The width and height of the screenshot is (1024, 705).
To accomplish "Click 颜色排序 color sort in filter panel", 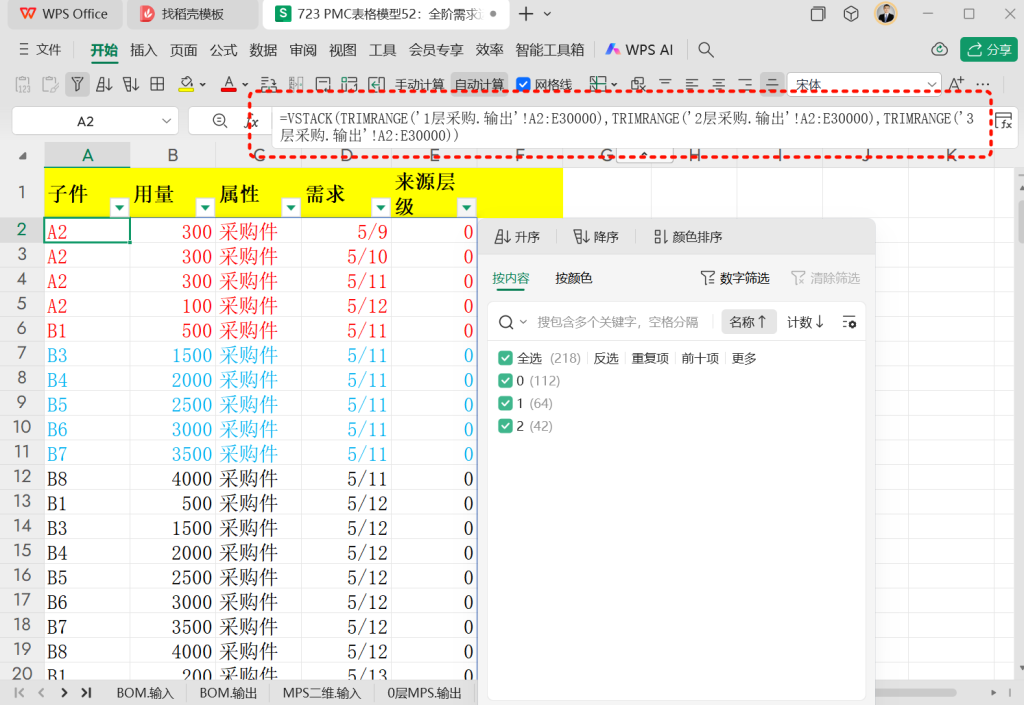I will point(688,237).
